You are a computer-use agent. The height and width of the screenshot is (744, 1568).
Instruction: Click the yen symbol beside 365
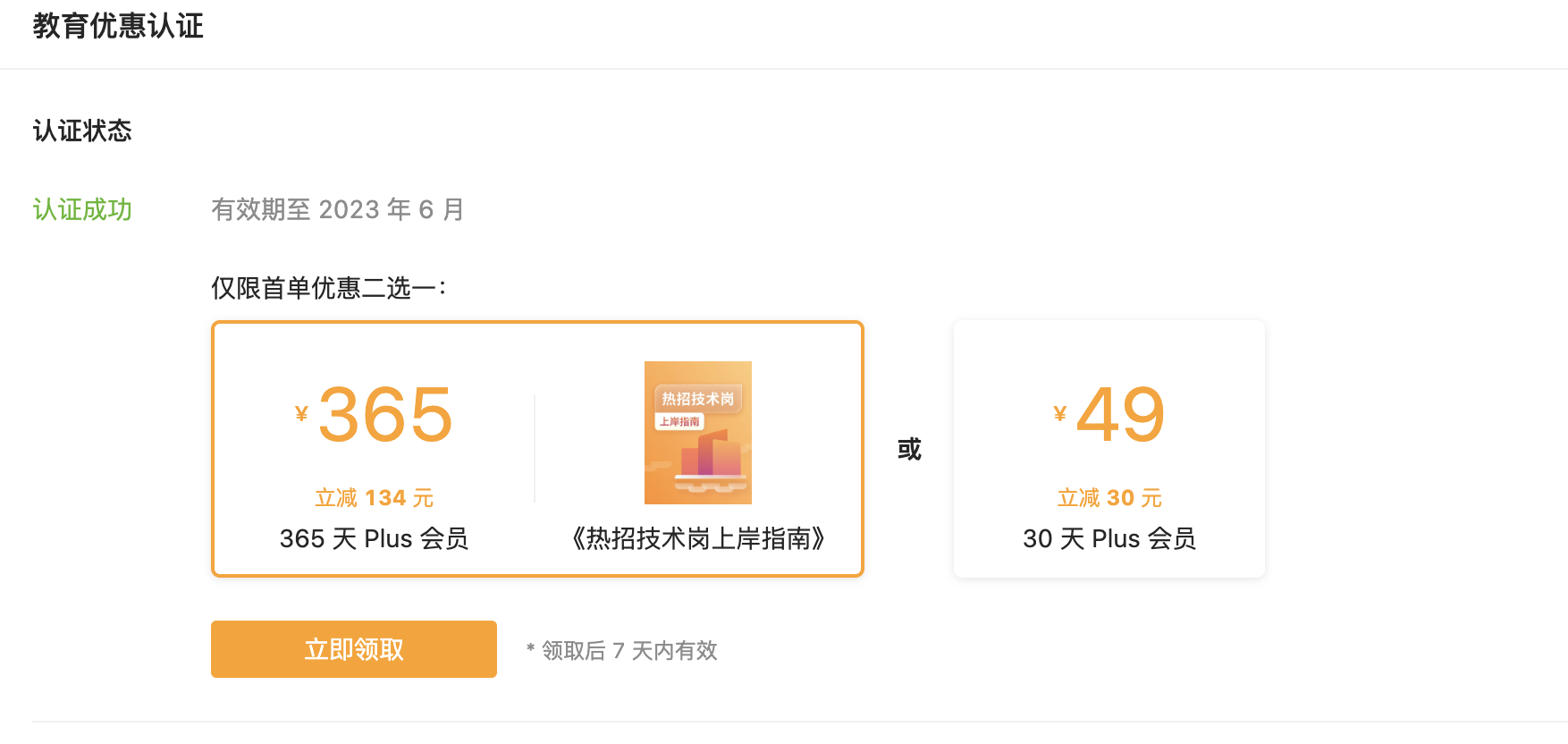(301, 413)
